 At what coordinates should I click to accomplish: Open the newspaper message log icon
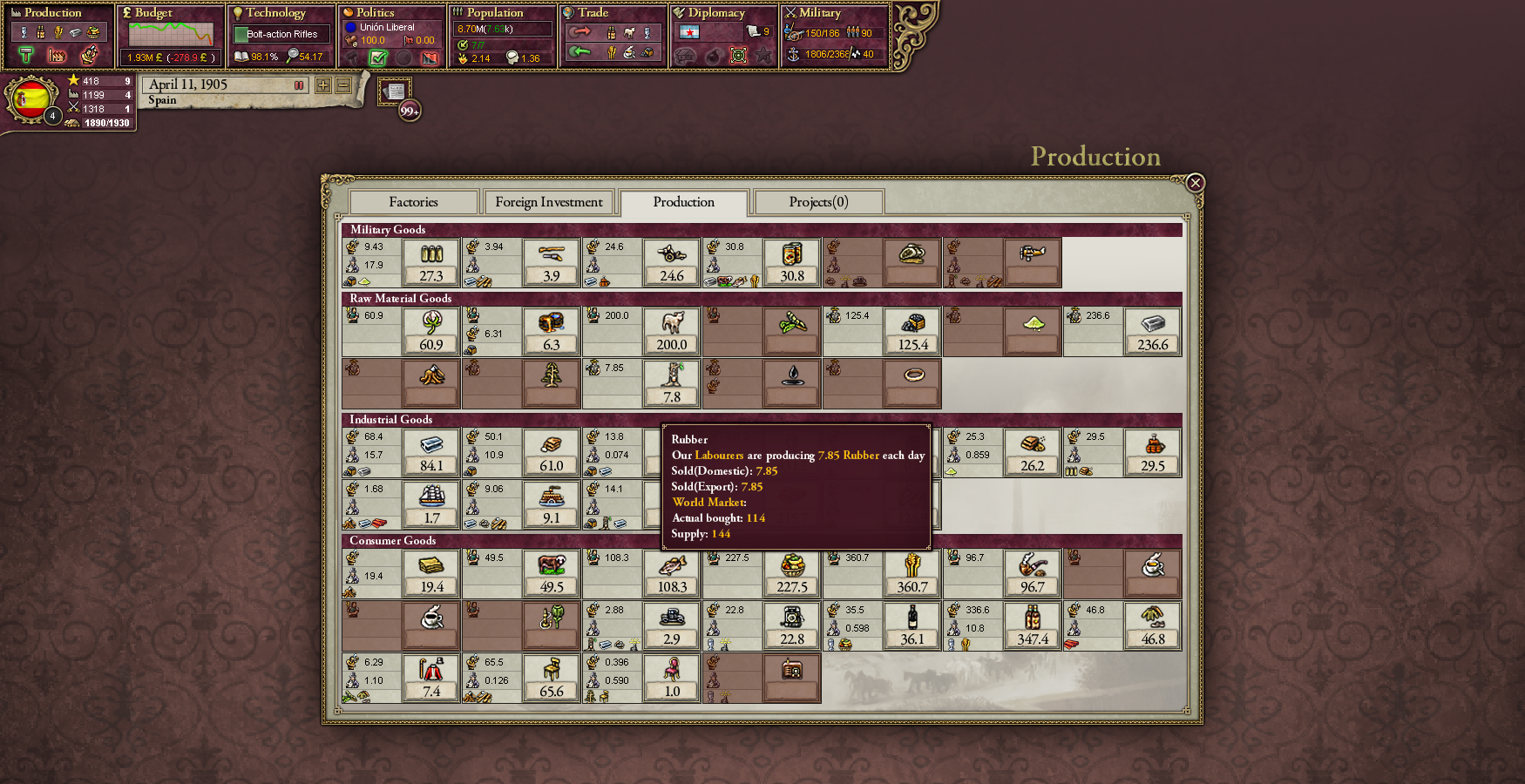click(x=395, y=91)
